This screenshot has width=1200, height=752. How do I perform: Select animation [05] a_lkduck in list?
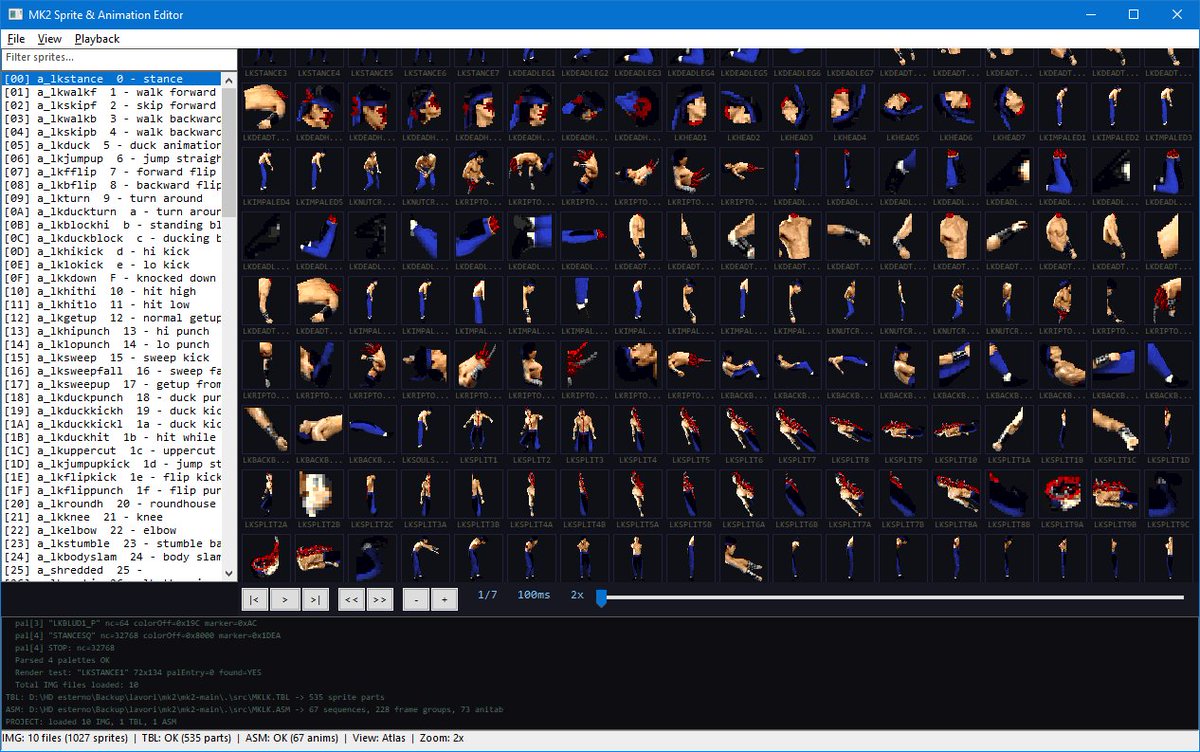pyautogui.click(x=111, y=145)
